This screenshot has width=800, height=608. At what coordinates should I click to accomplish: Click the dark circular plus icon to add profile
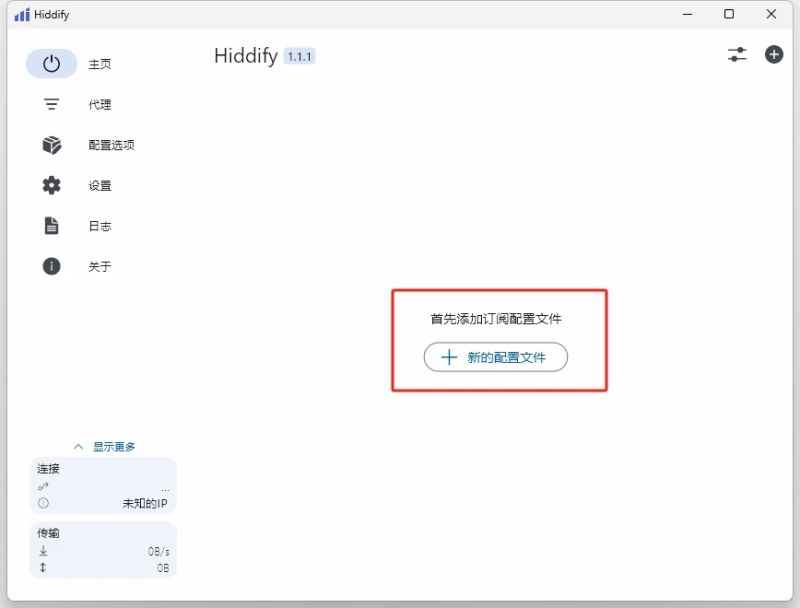773,55
